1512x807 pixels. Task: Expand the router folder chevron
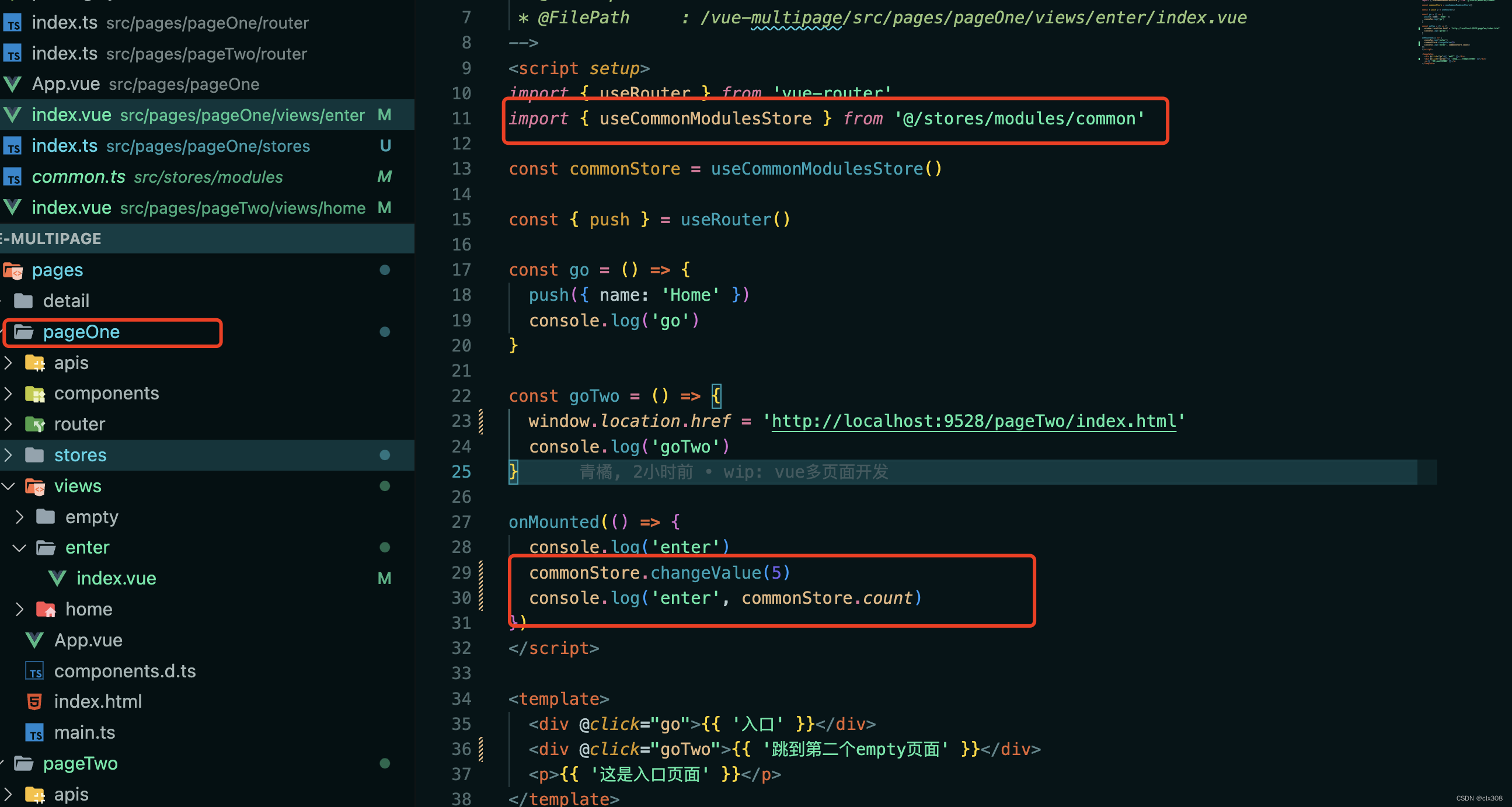point(8,424)
